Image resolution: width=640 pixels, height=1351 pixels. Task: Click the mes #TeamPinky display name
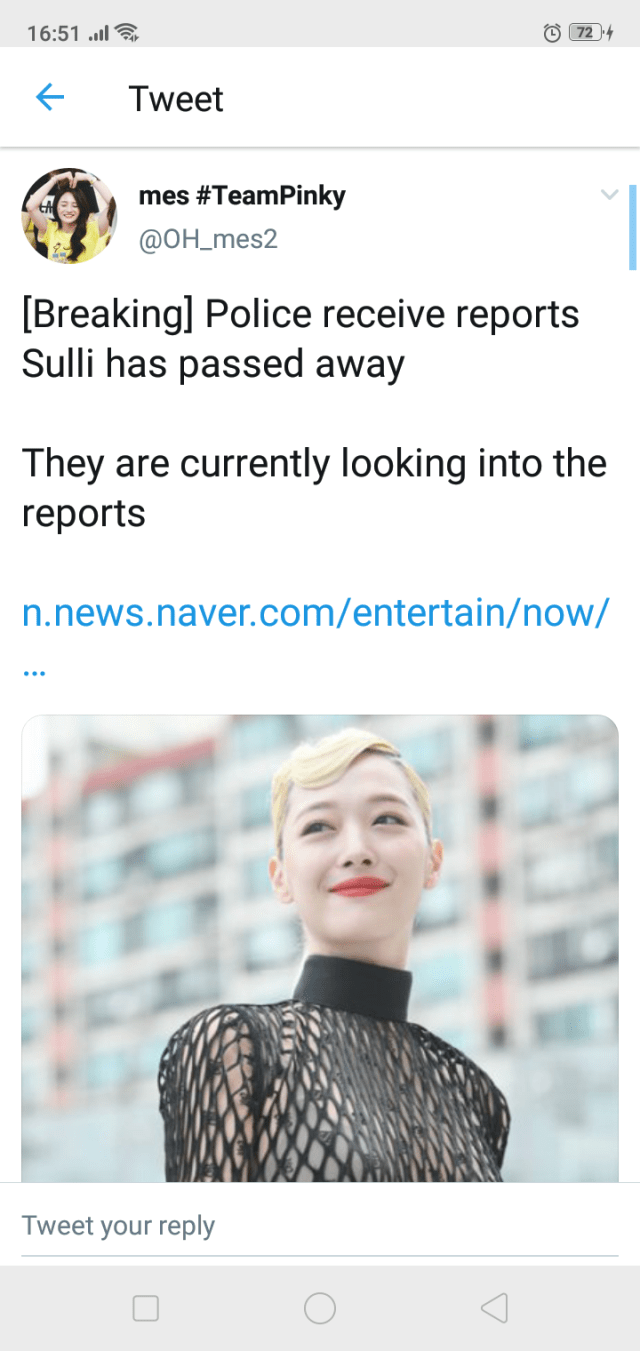coord(242,196)
